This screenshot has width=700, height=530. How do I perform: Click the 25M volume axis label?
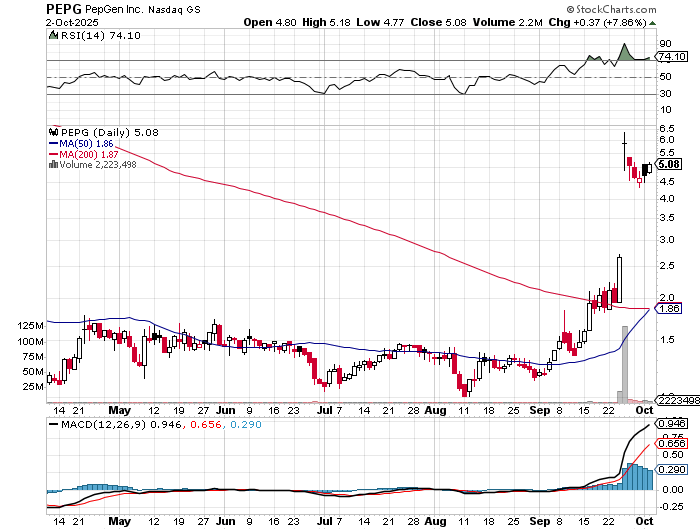tap(33, 386)
